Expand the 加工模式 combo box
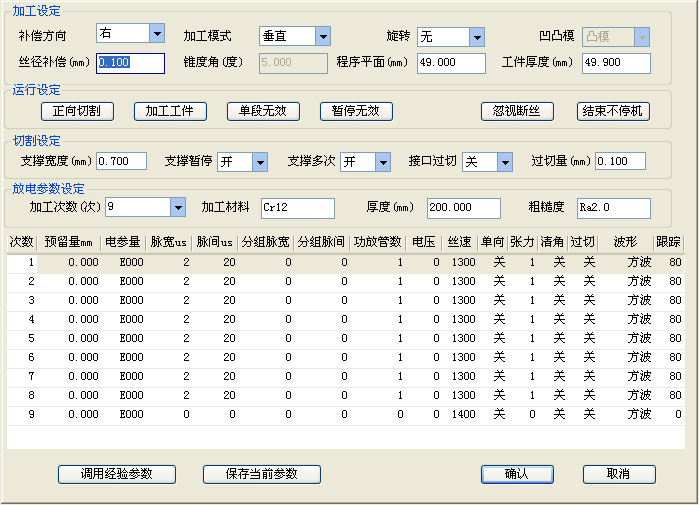 (322, 36)
